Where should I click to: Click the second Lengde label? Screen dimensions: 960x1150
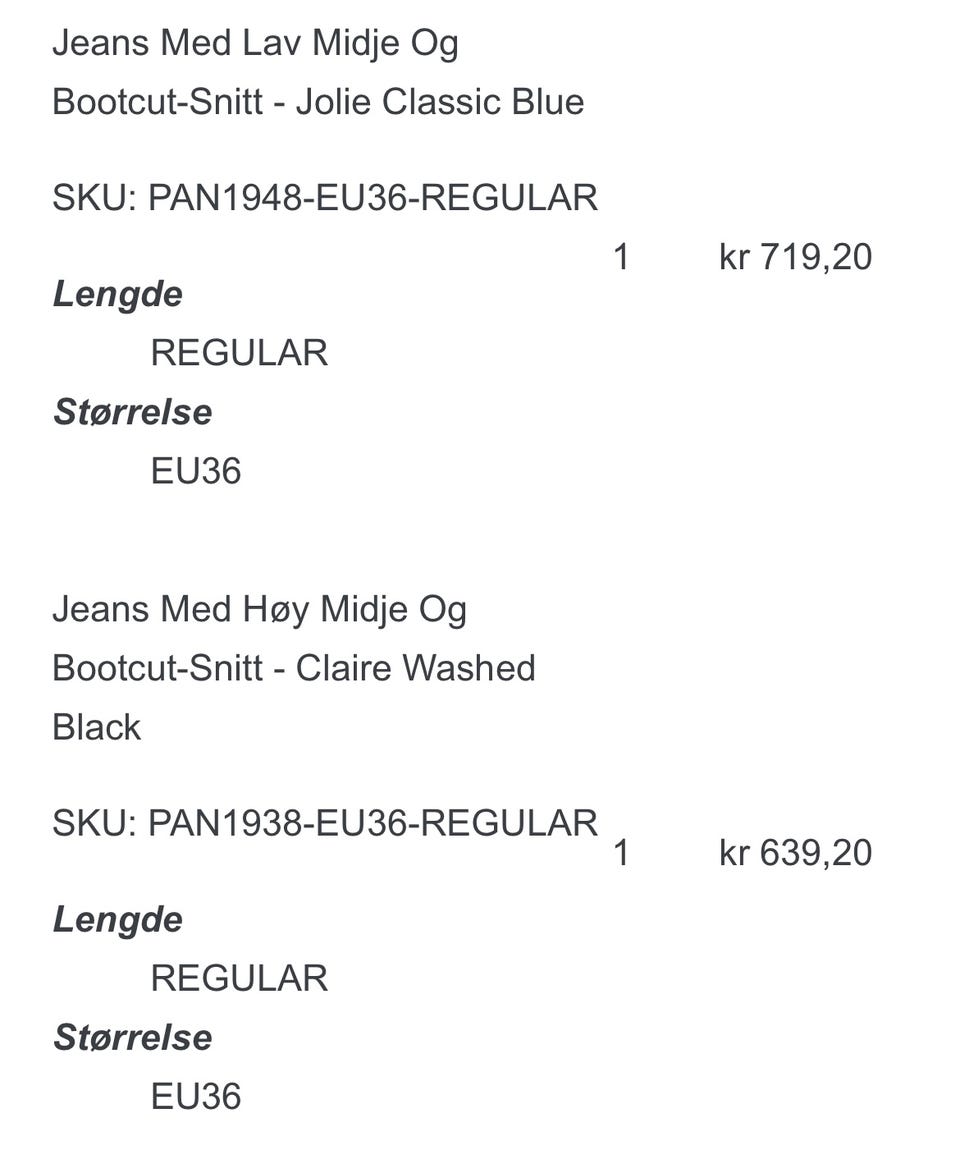(117, 920)
